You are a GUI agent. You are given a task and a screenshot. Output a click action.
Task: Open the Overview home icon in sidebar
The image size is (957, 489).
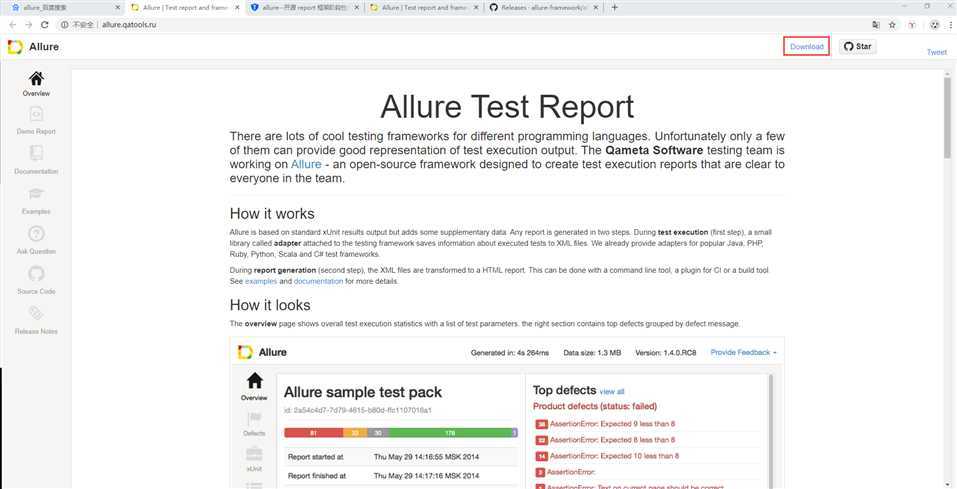36,78
